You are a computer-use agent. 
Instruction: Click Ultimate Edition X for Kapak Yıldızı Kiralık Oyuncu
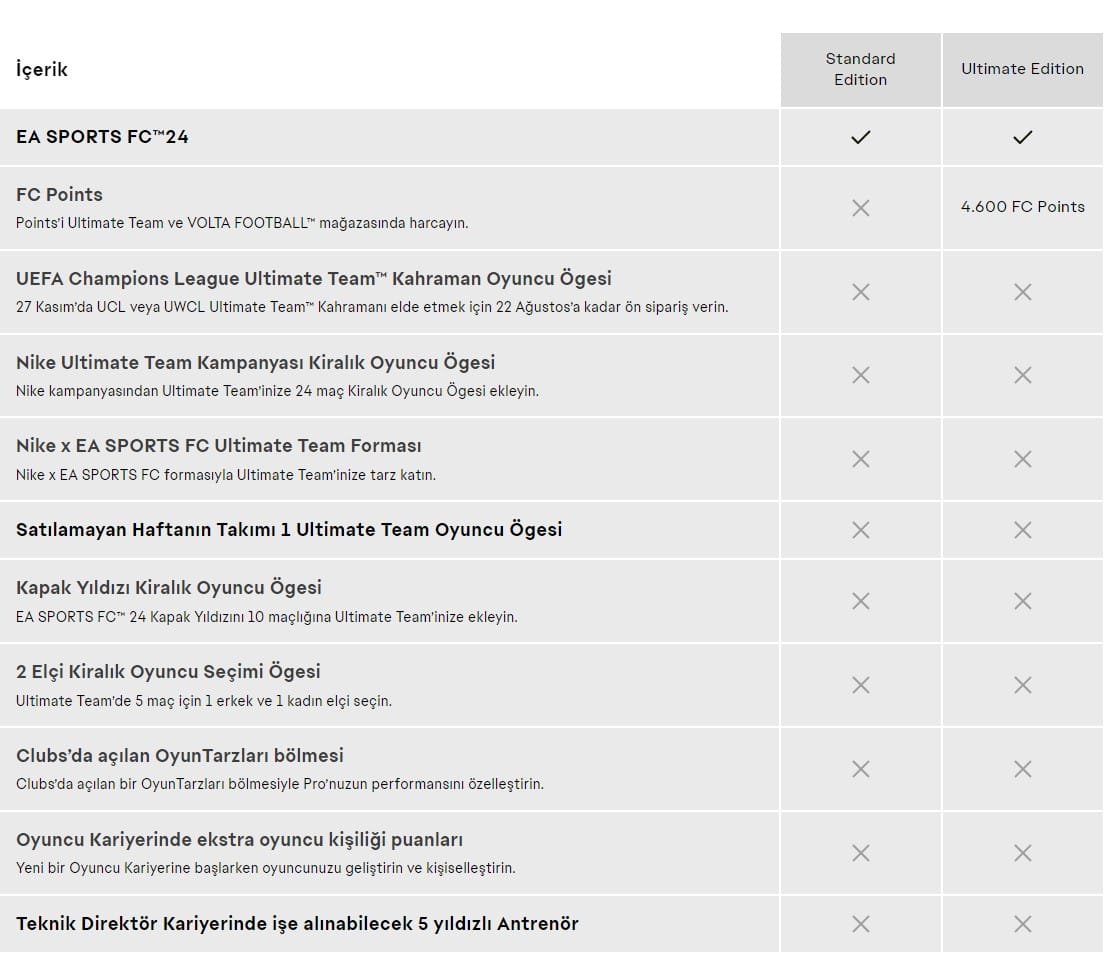1022,601
